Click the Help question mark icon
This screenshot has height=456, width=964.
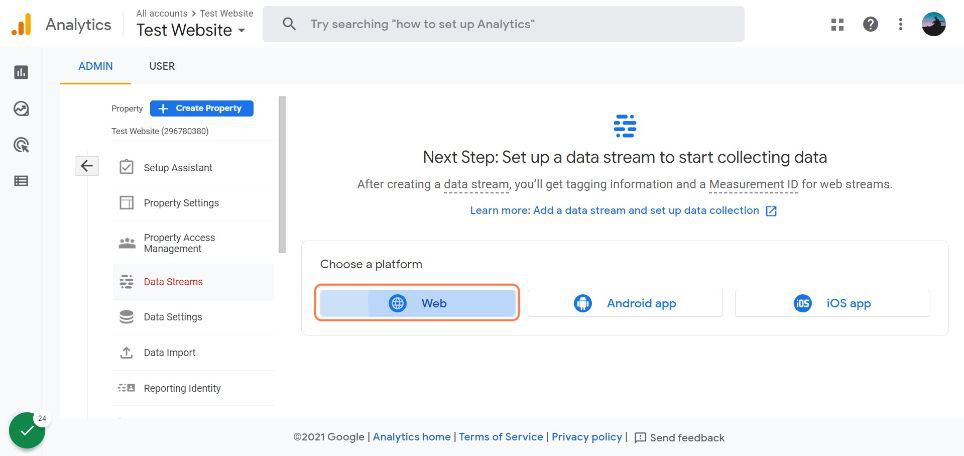(870, 24)
